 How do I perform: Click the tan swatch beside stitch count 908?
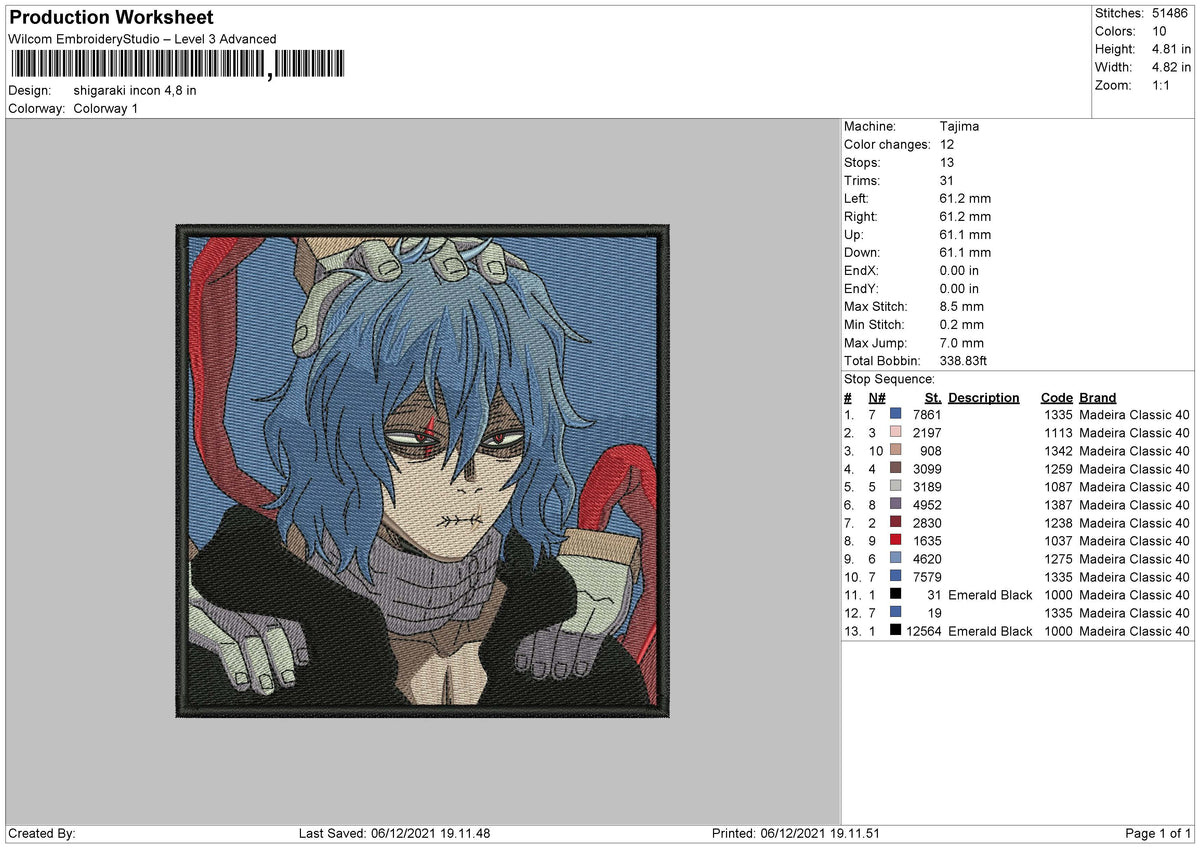pyautogui.click(x=897, y=451)
